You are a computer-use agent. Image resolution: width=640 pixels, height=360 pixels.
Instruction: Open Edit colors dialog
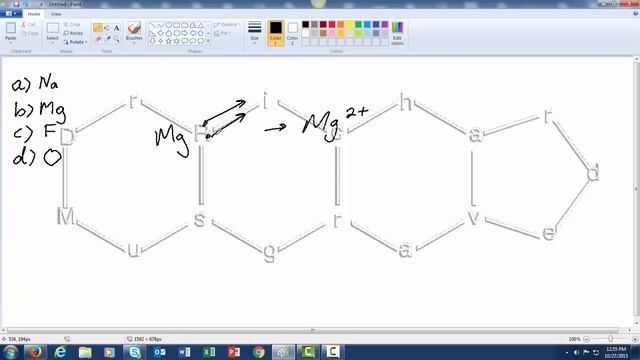[397, 33]
